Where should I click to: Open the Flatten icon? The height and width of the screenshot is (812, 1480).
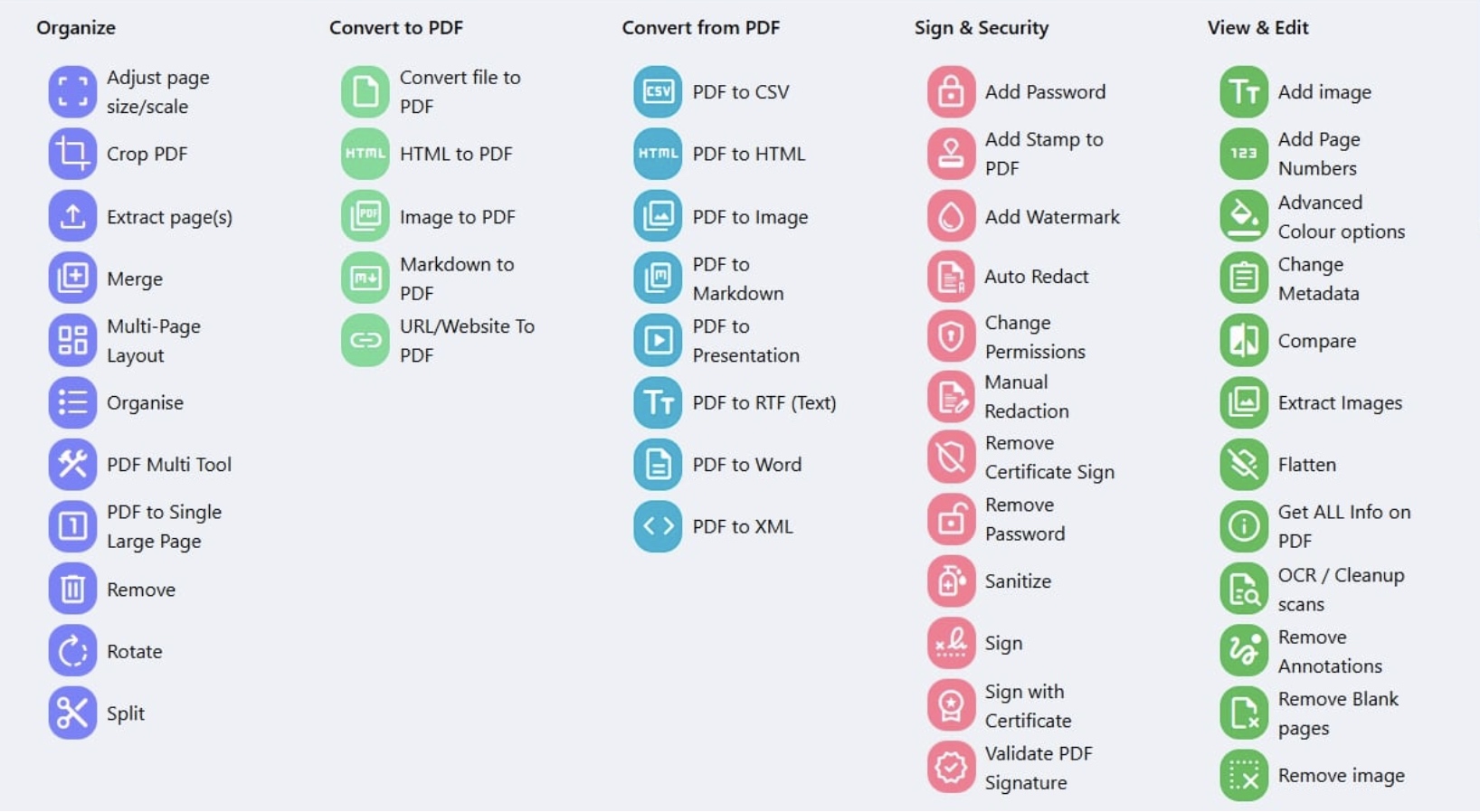click(1244, 464)
